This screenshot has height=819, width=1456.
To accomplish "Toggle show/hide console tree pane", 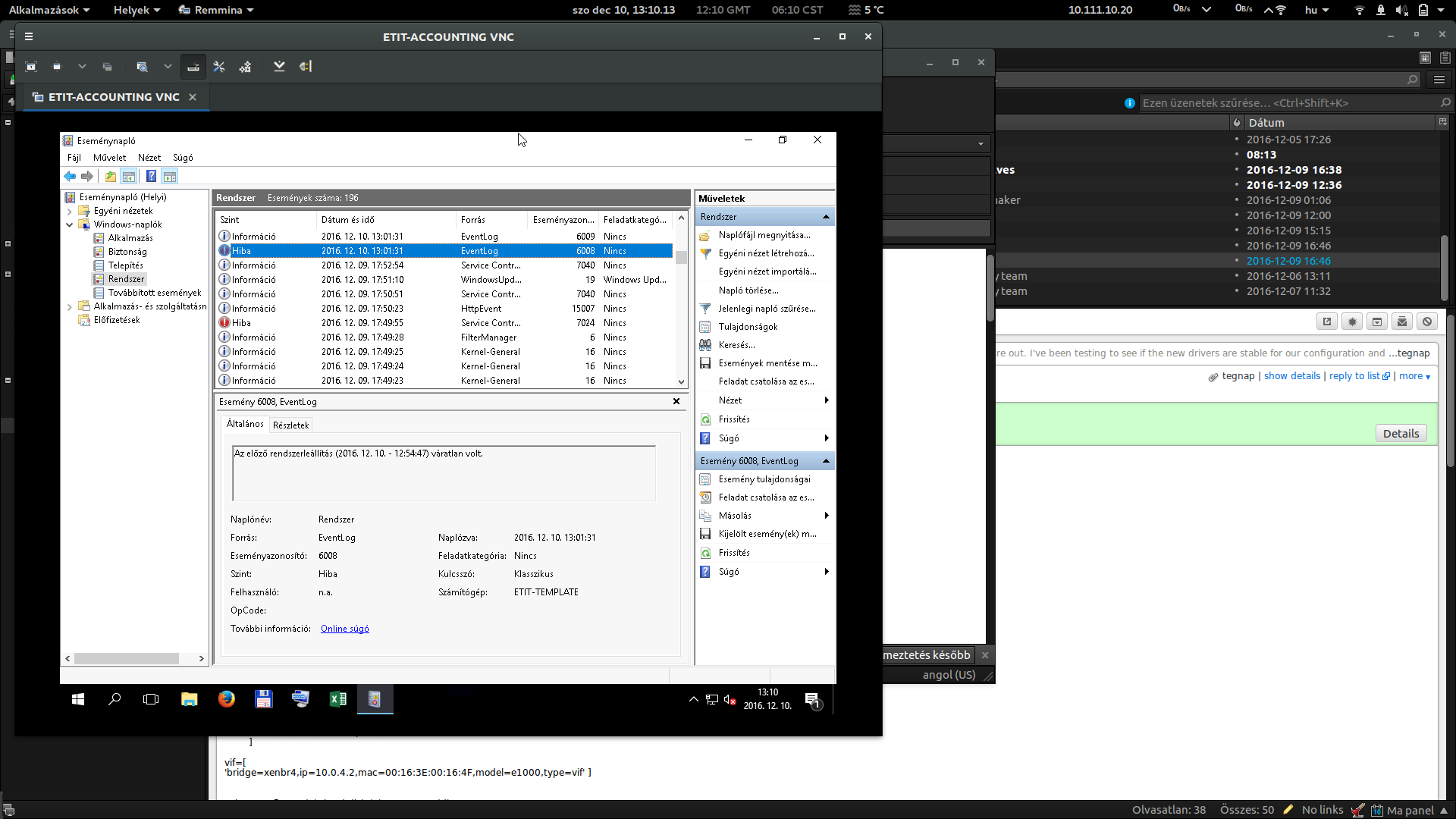I will click(x=129, y=177).
